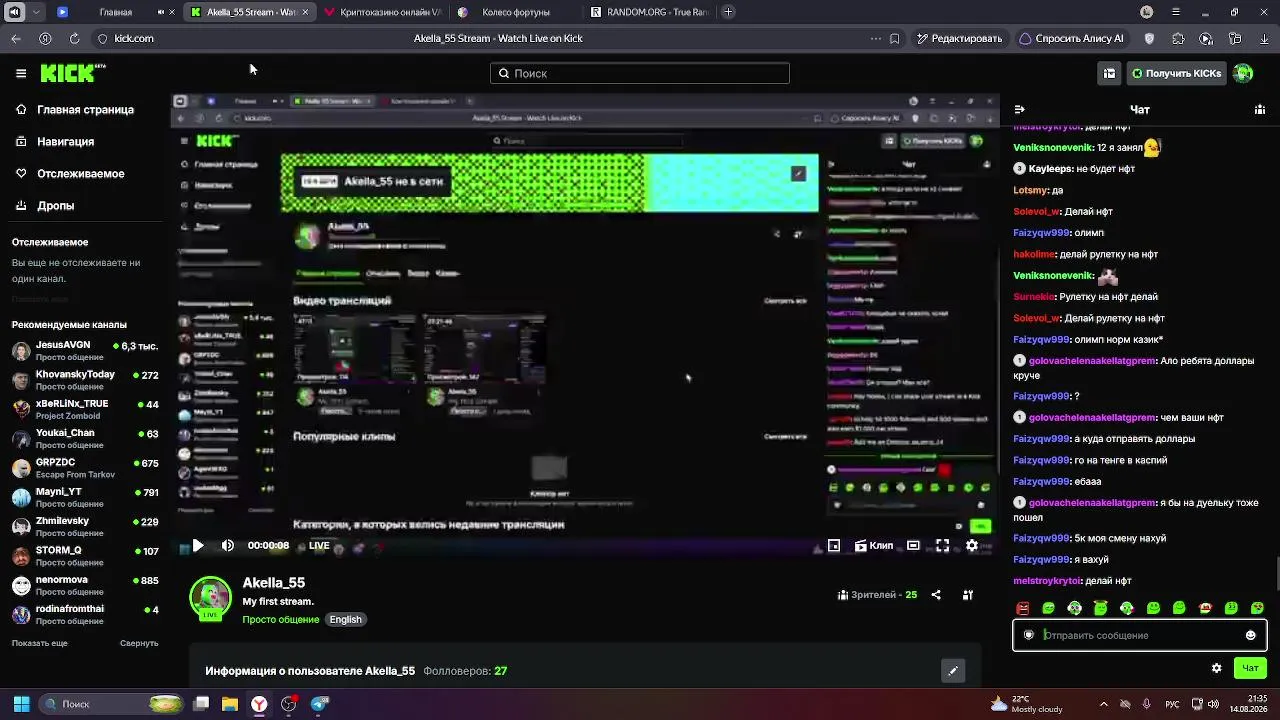Open the user avatar menu in Kick header

point(1243,73)
